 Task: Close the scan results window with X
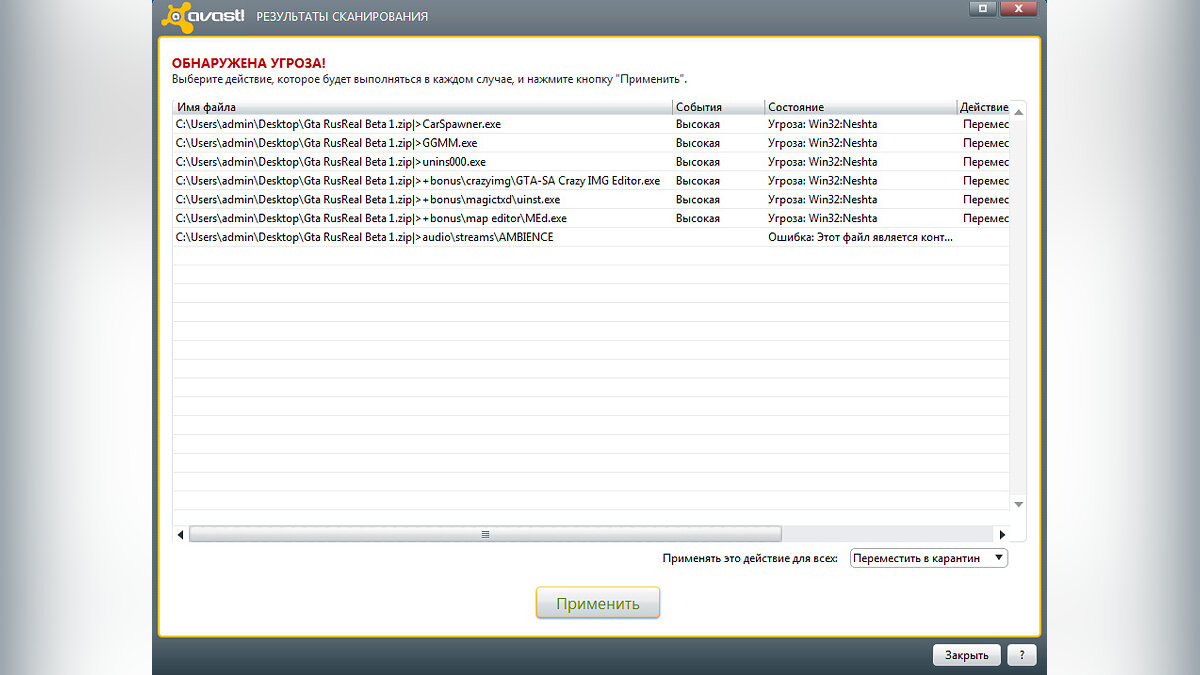1019,8
